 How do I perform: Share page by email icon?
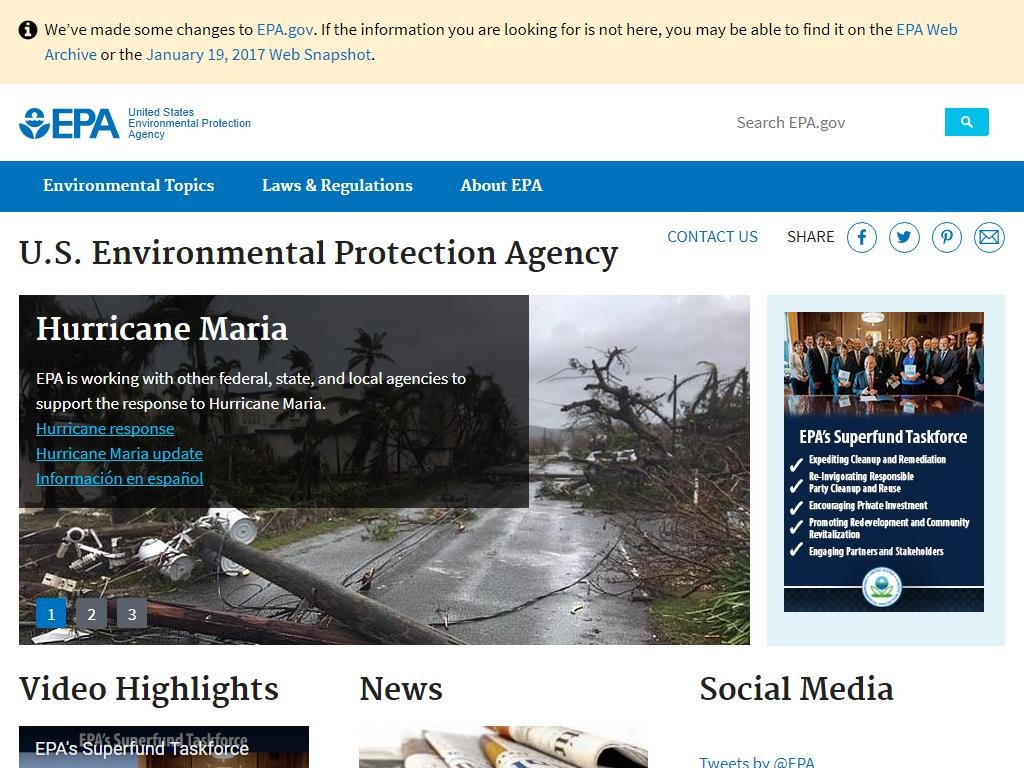tap(989, 237)
